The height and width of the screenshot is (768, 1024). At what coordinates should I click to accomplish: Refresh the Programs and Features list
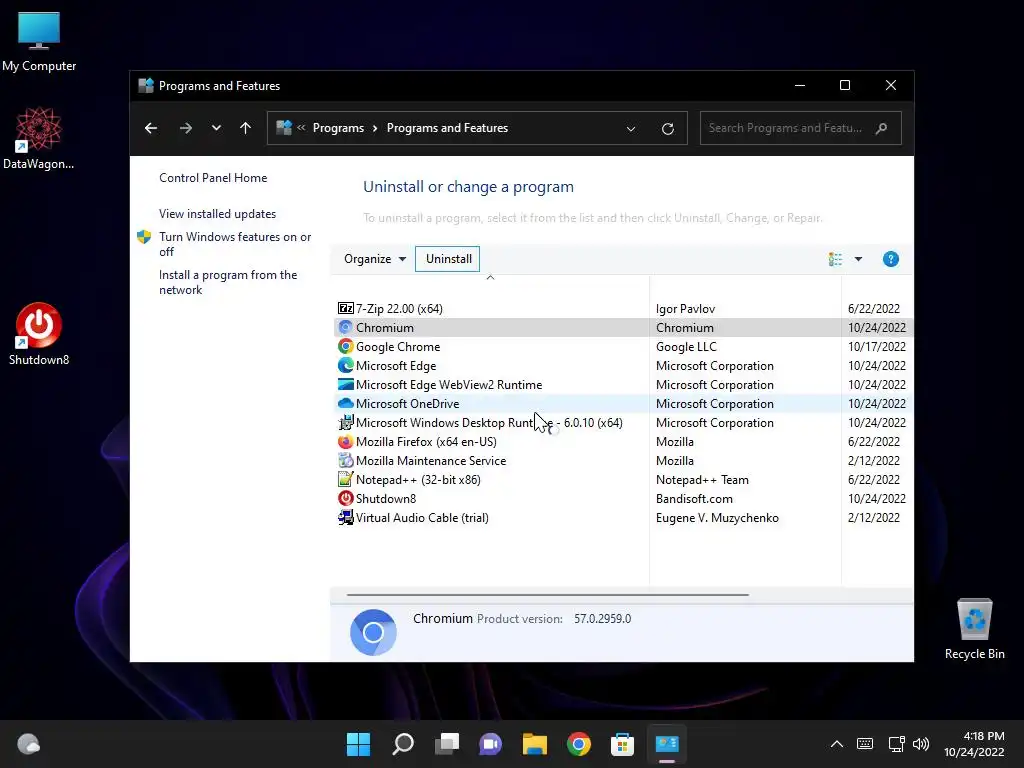point(667,129)
